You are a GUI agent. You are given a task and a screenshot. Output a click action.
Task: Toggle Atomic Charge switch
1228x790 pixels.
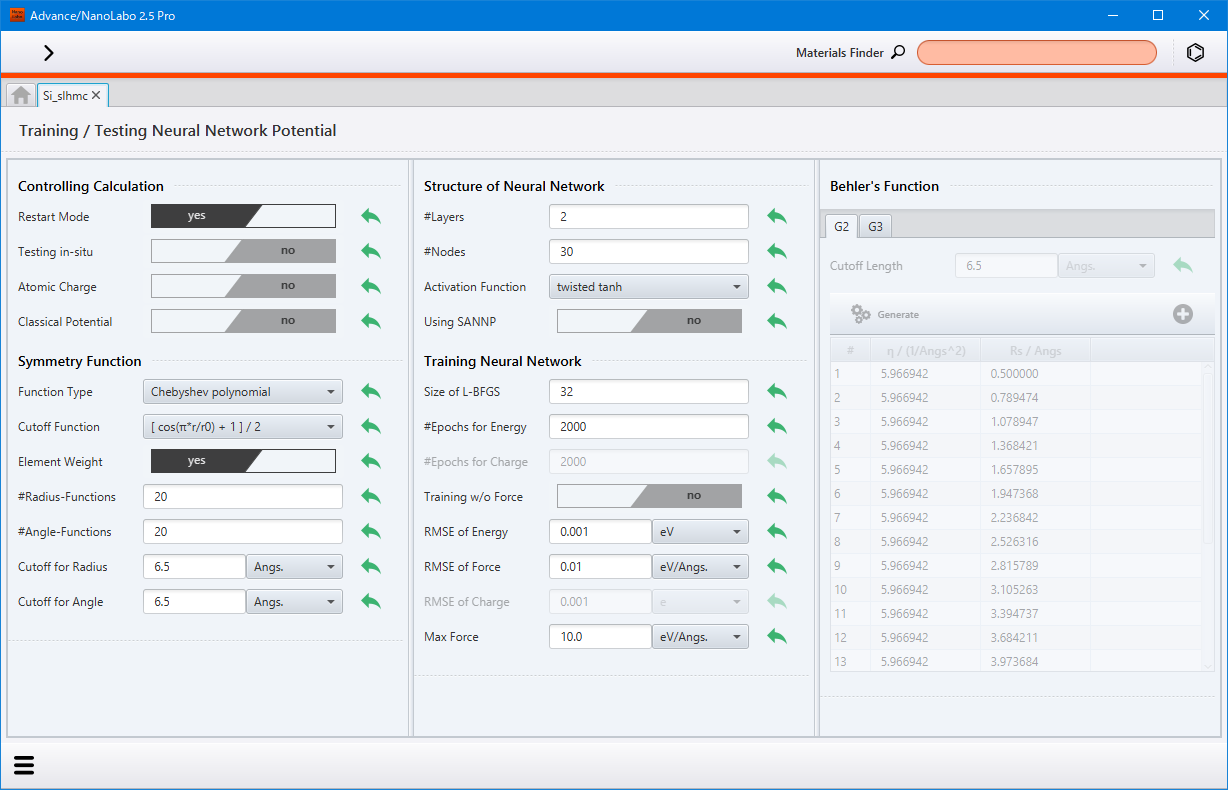(243, 286)
